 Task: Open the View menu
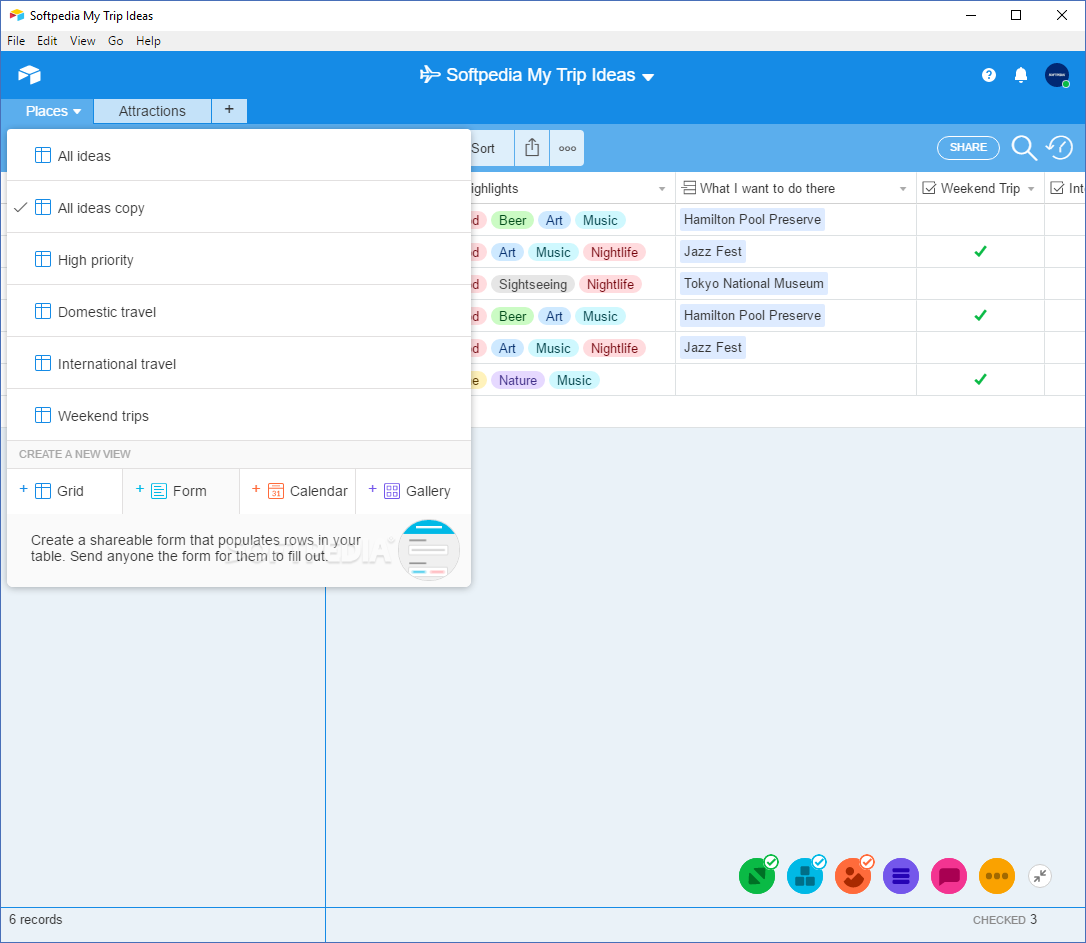(x=82, y=41)
